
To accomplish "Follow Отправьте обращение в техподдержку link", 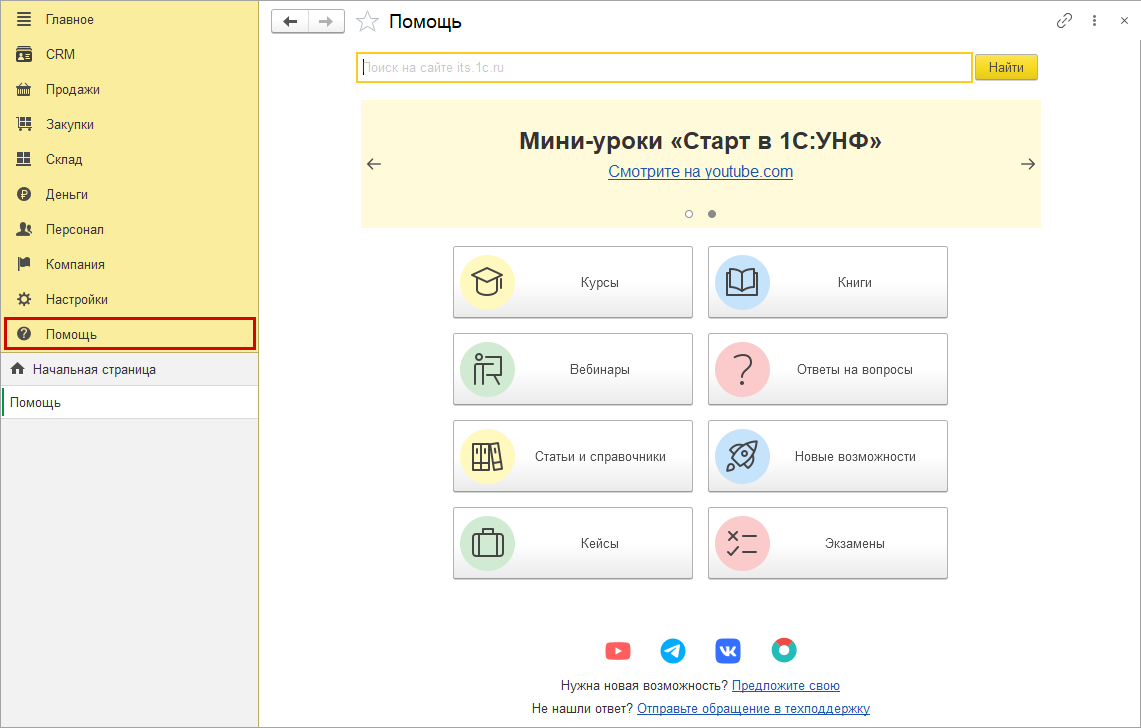I will [753, 708].
